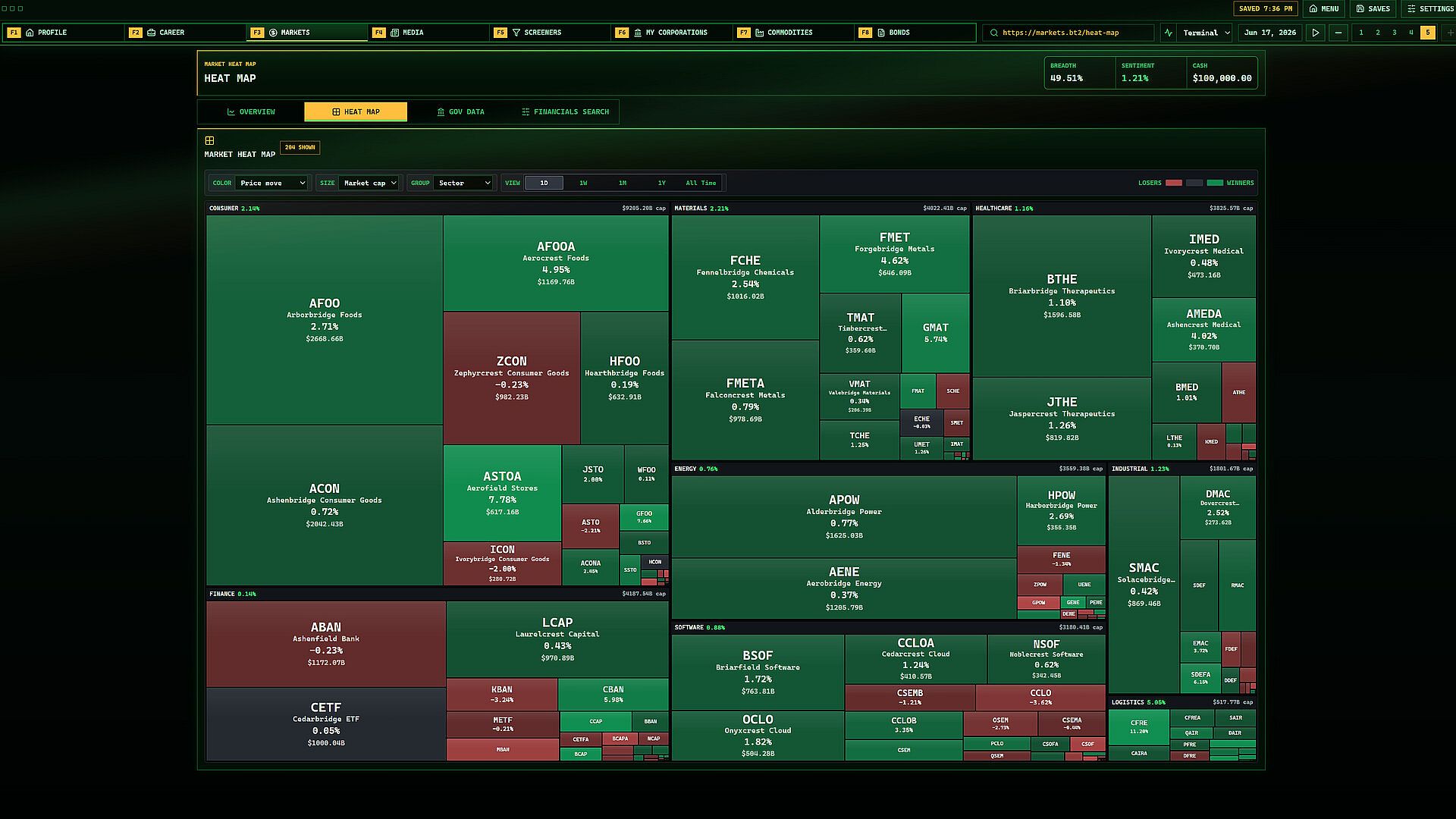Screen dimensions: 1456x819
Task: Open the Financials Search tab
Action: pyautogui.click(x=565, y=111)
